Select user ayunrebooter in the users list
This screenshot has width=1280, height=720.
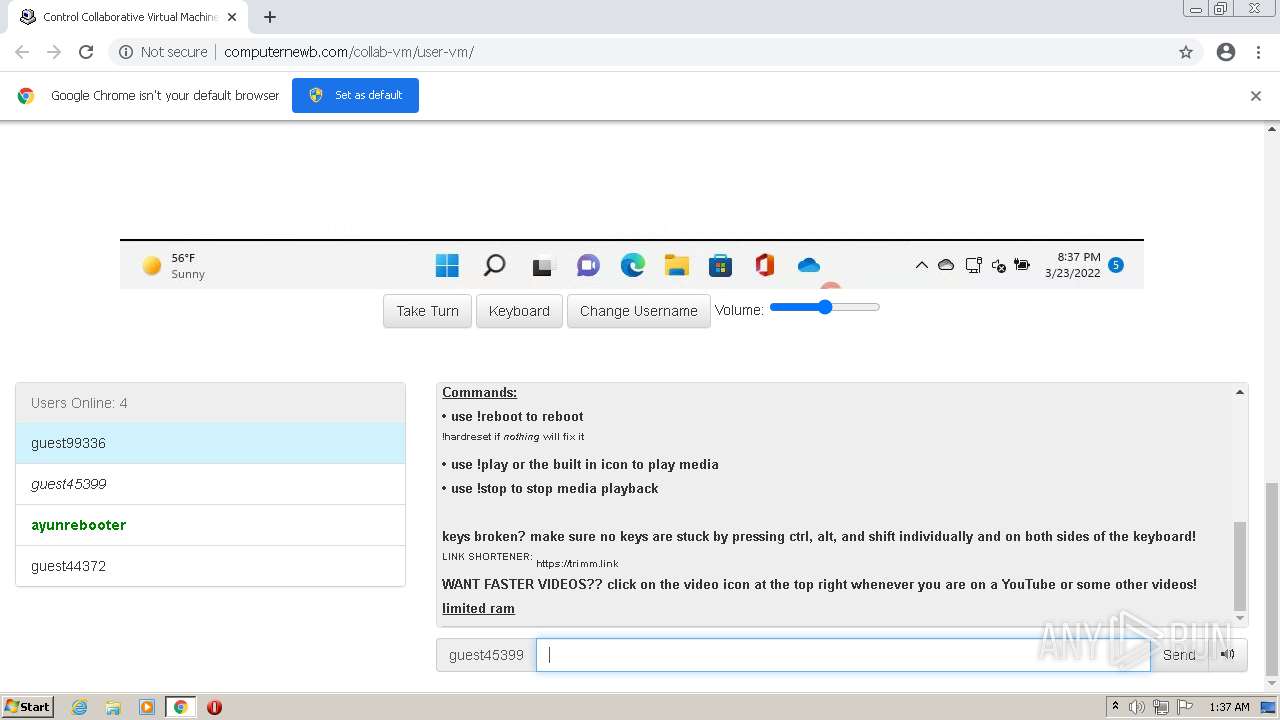click(x=210, y=525)
